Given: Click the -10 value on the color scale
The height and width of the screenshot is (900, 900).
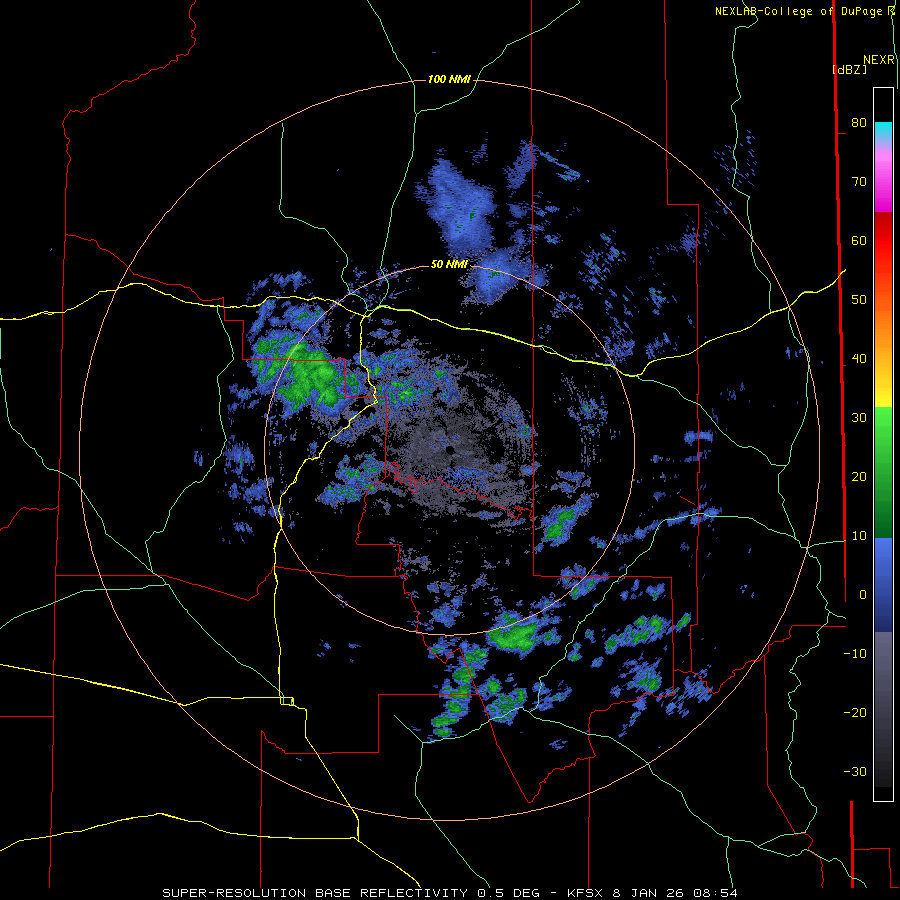Looking at the screenshot, I should coord(855,653).
